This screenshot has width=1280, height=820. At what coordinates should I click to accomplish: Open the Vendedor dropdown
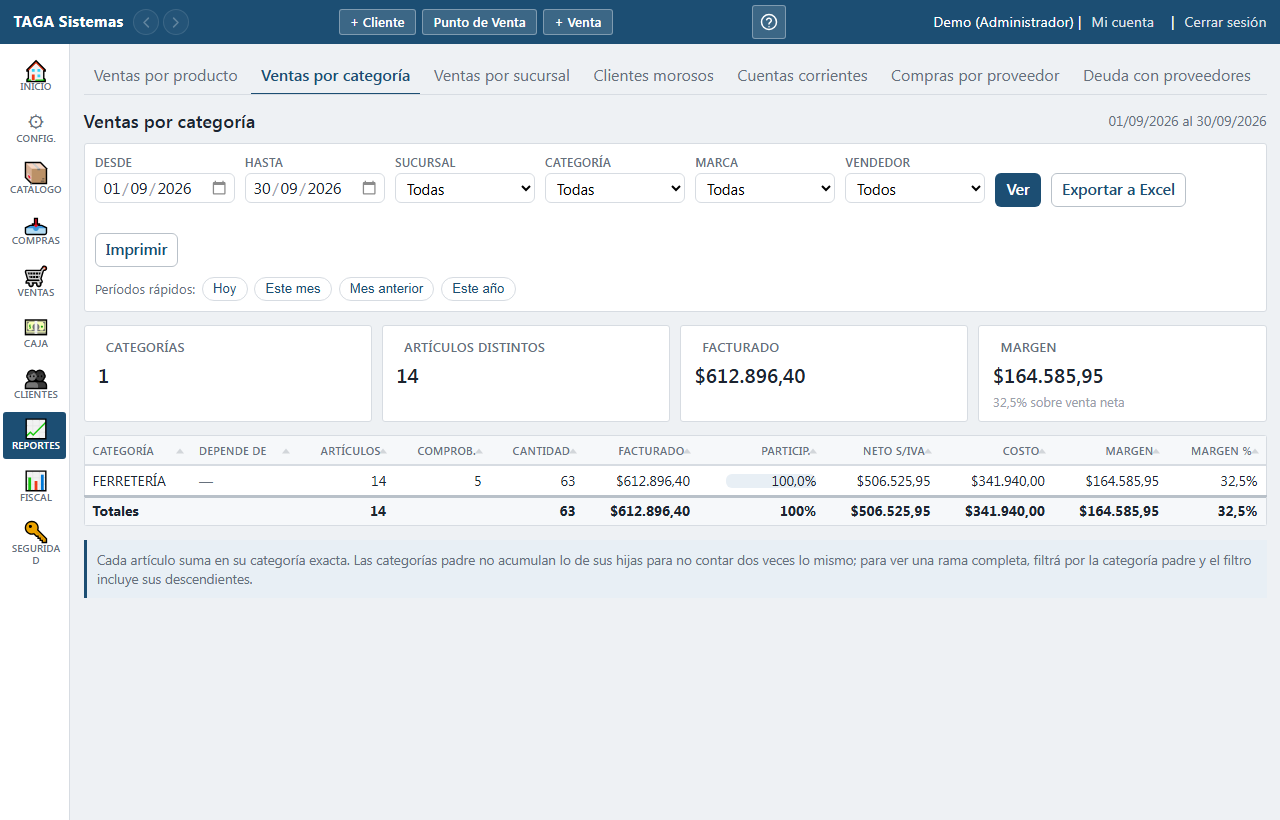coord(915,189)
